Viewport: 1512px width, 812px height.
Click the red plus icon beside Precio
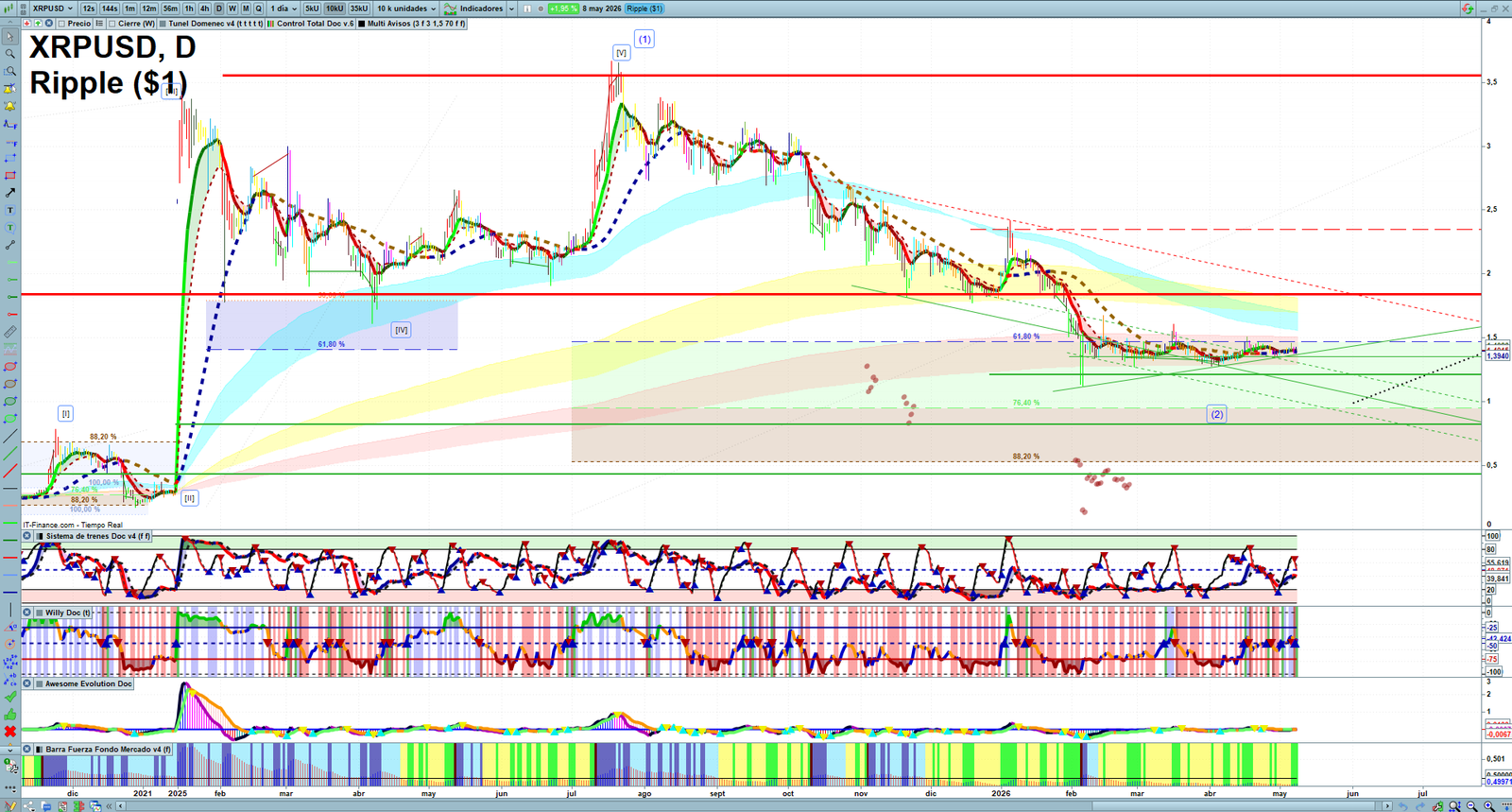[x=26, y=23]
